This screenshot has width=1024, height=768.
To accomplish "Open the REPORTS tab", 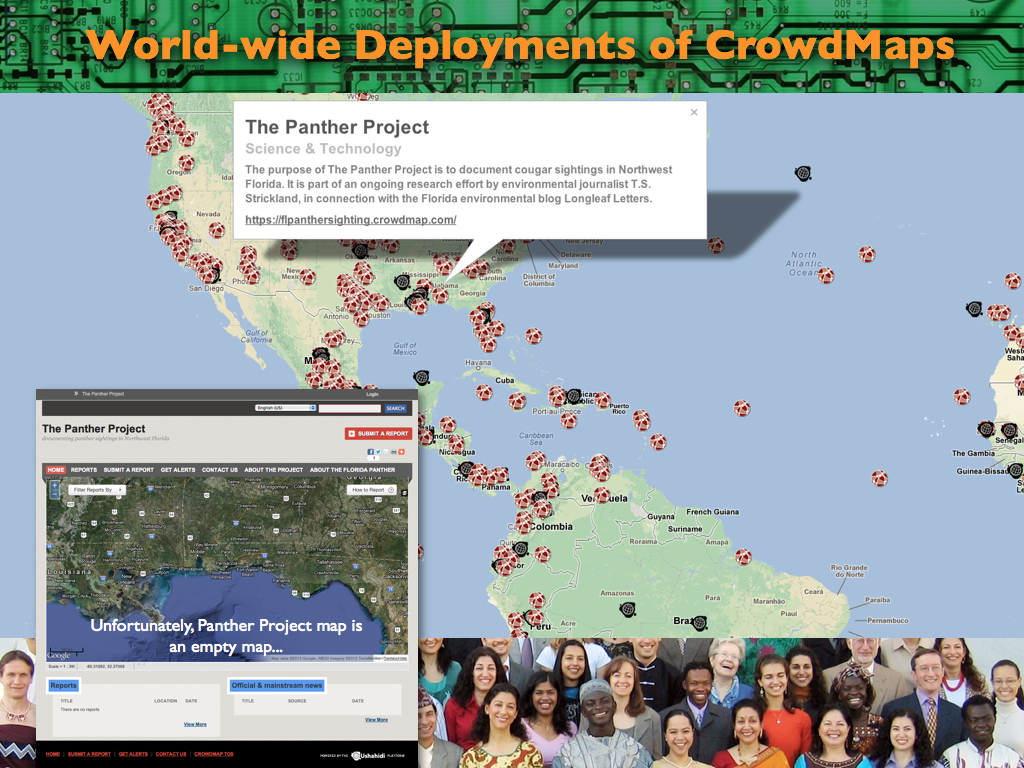I will pyautogui.click(x=84, y=469).
